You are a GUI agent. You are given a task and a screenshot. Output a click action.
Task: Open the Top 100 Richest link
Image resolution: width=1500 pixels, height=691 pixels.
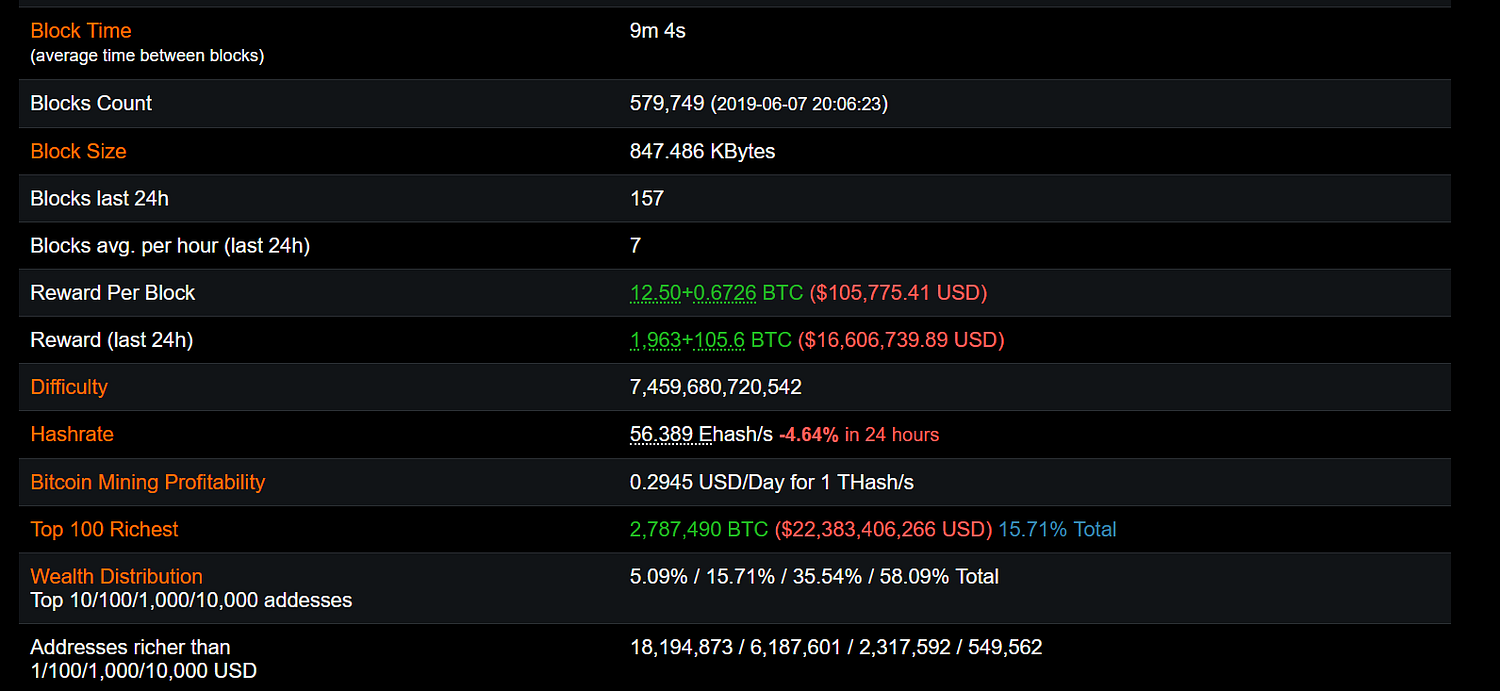105,529
